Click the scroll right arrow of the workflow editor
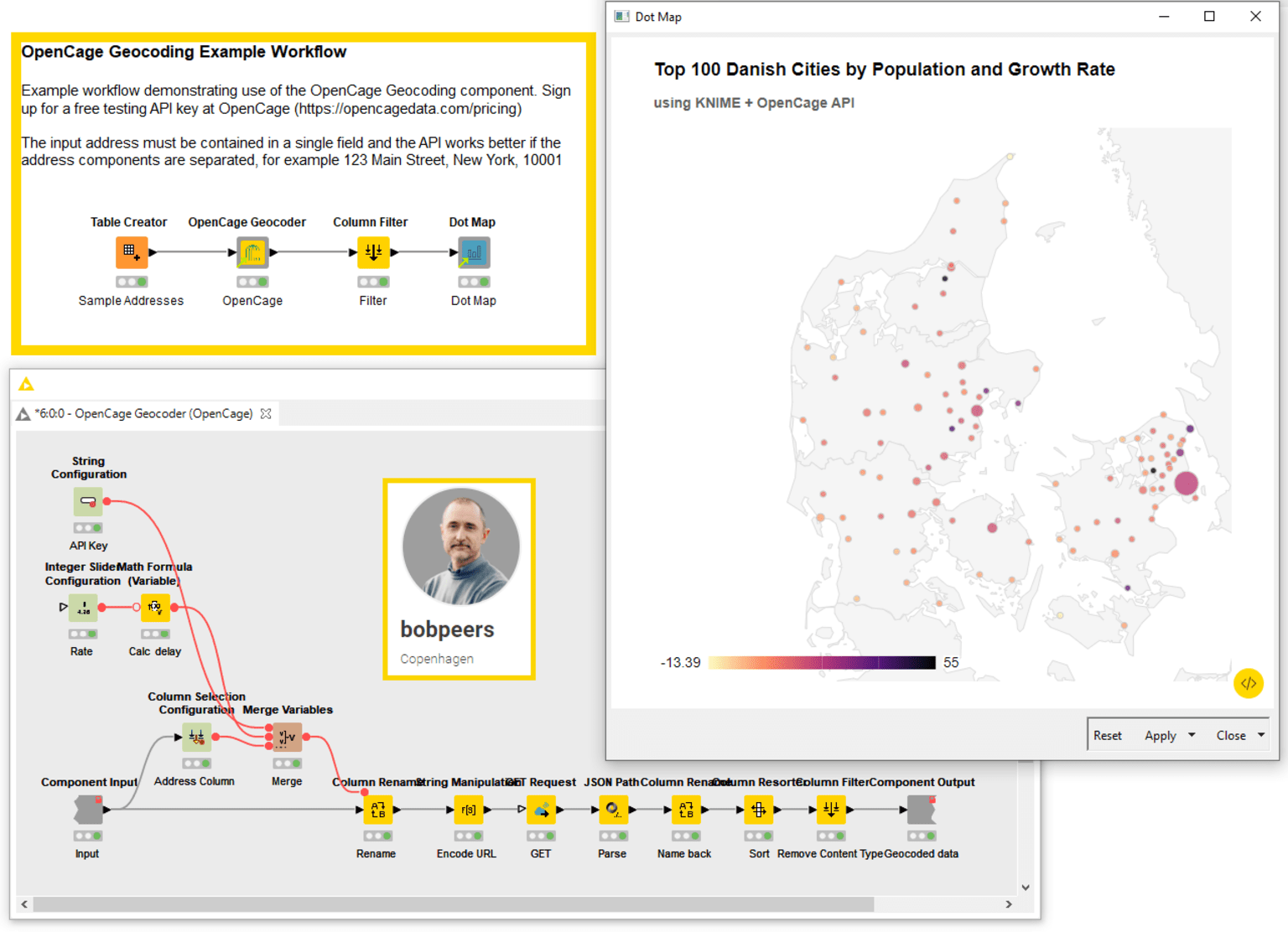The image size is (1288, 932). [x=1009, y=904]
